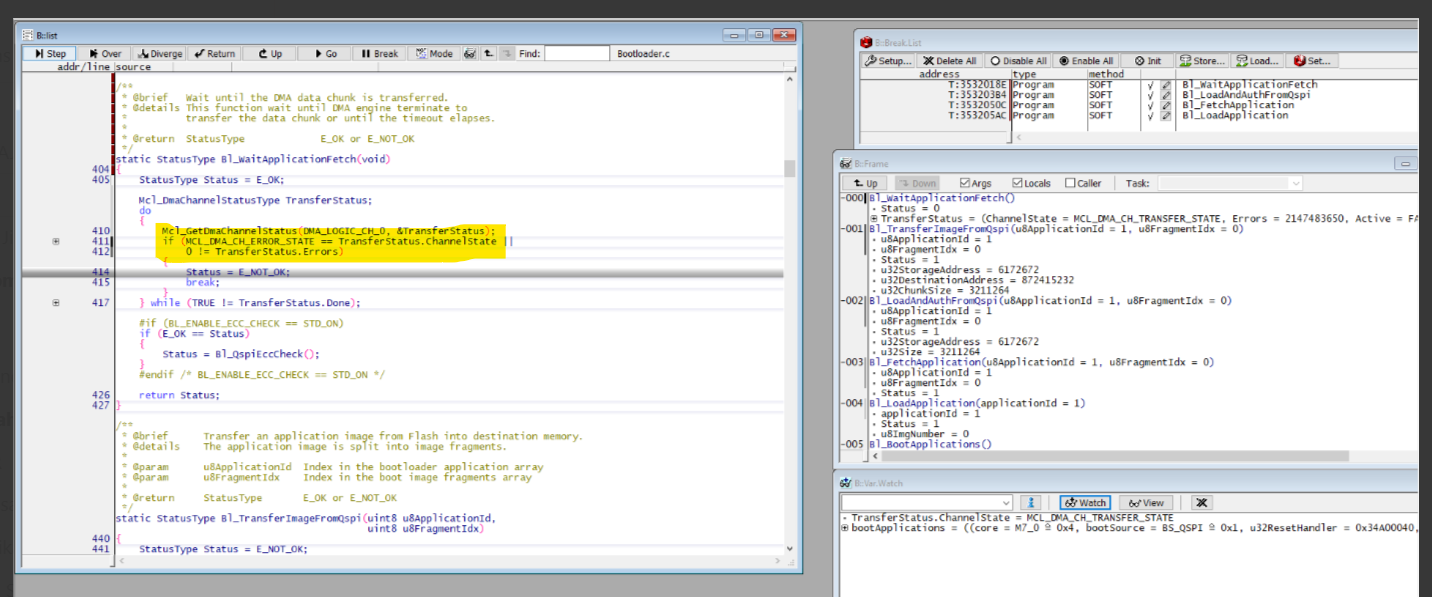
Task: Click Set... in Break.List toolbar
Action: 1313,61
